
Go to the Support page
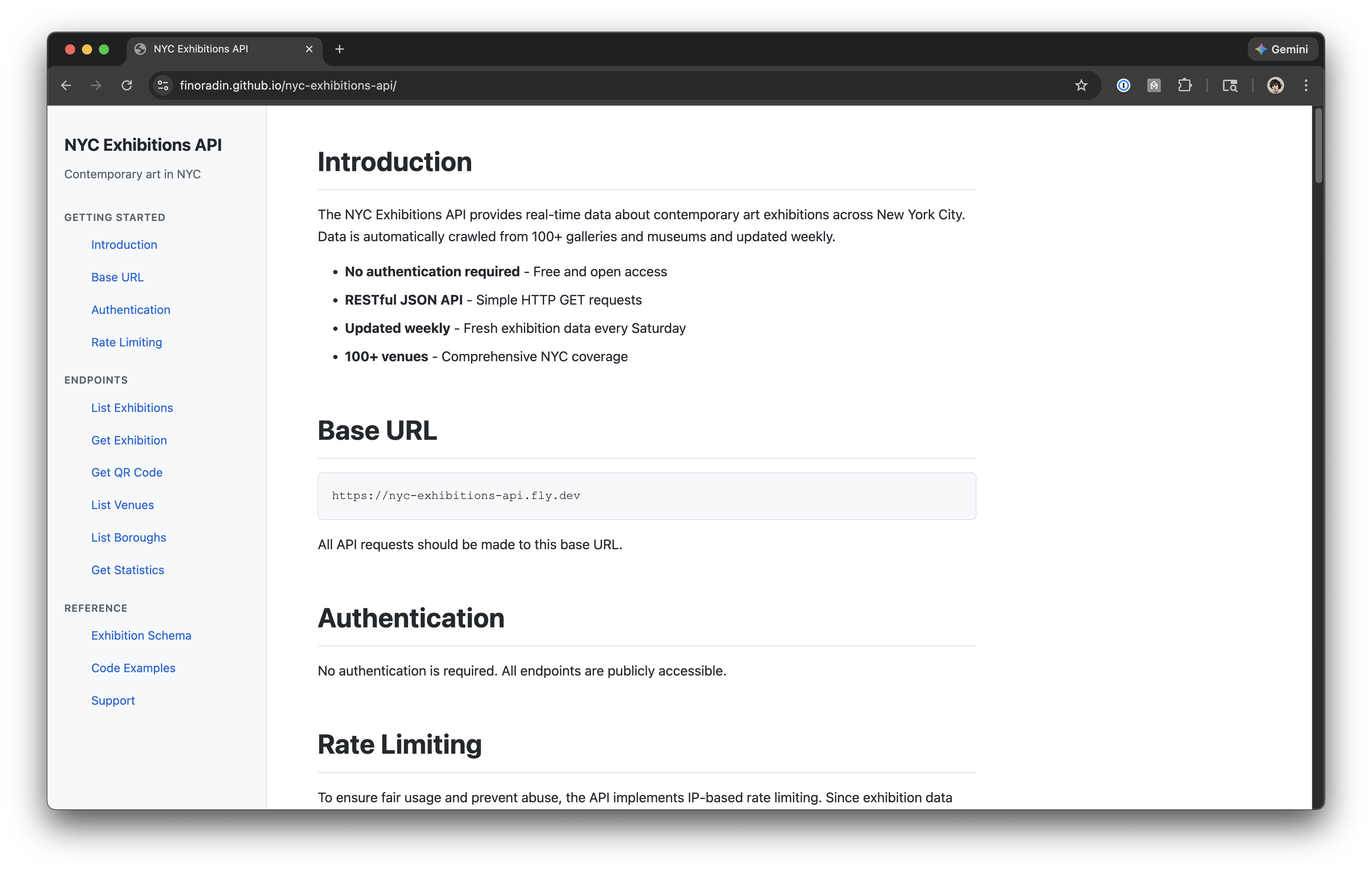(112, 700)
